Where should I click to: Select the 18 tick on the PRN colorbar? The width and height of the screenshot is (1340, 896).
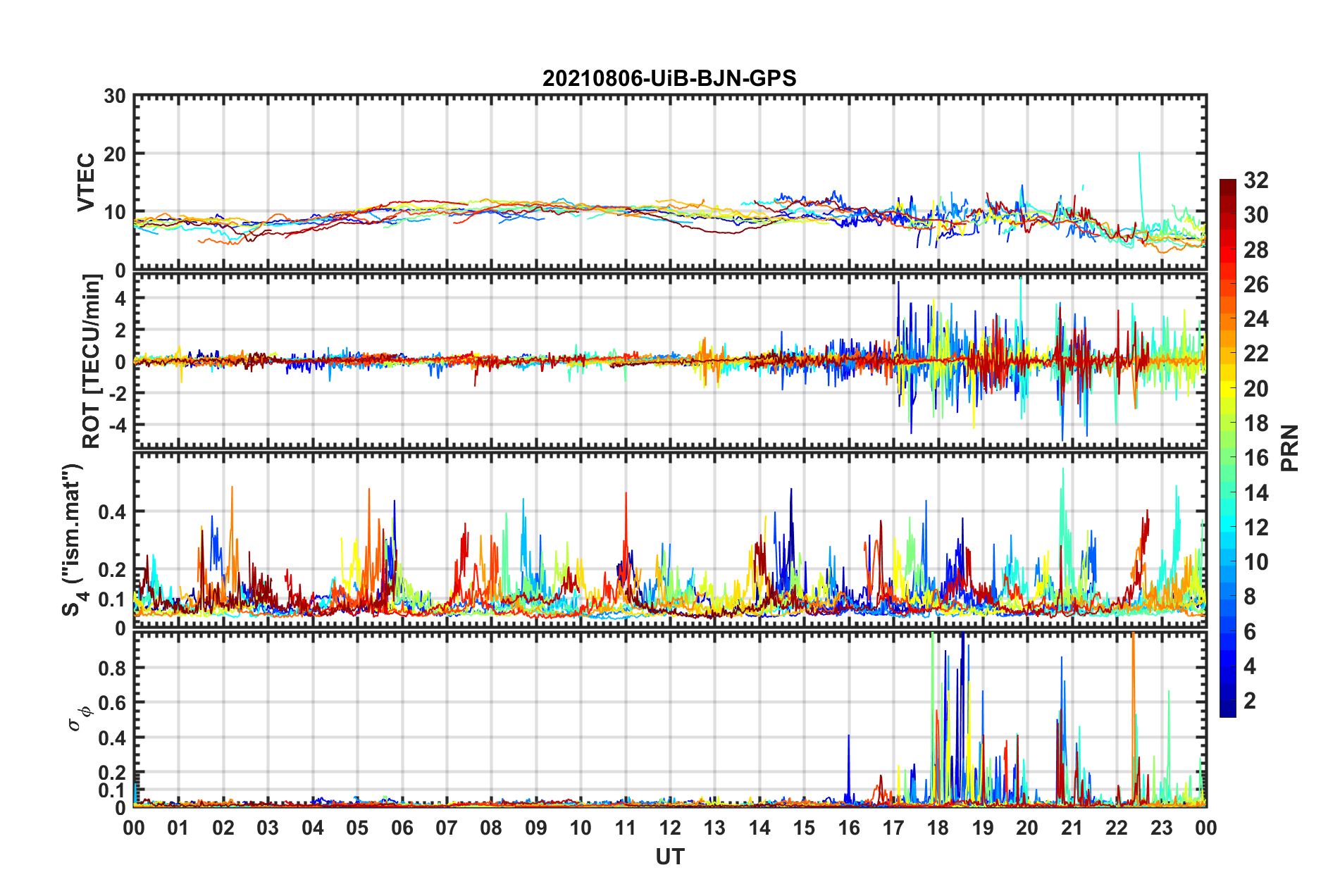point(1256,423)
